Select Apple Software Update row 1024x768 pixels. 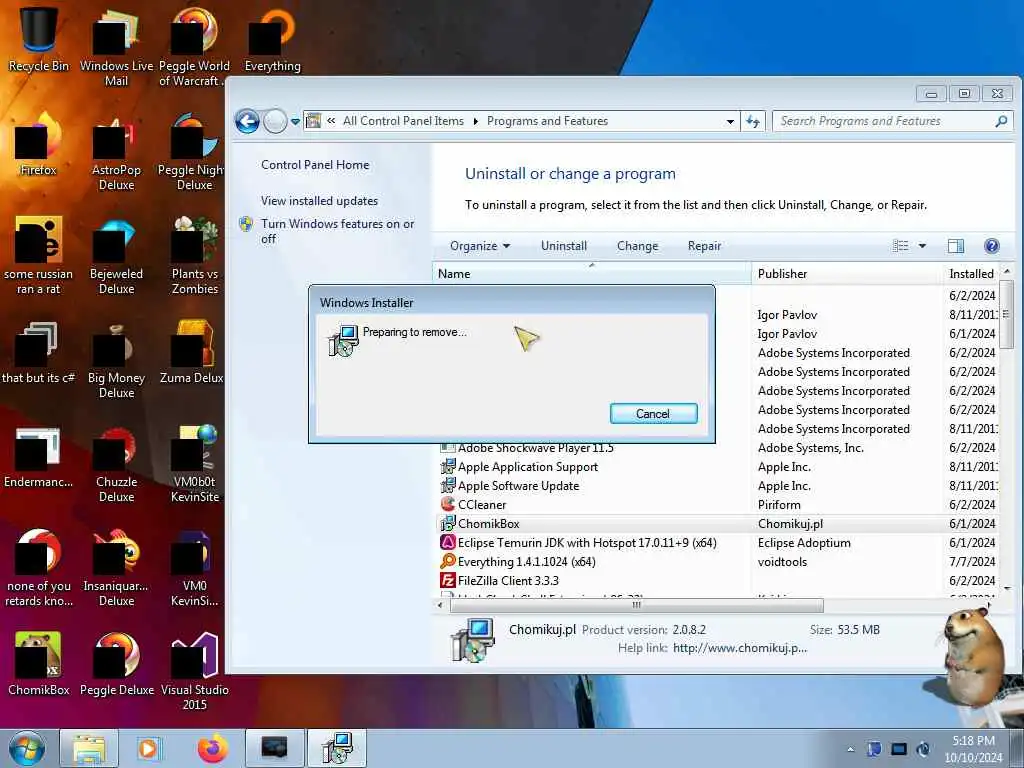tap(716, 486)
